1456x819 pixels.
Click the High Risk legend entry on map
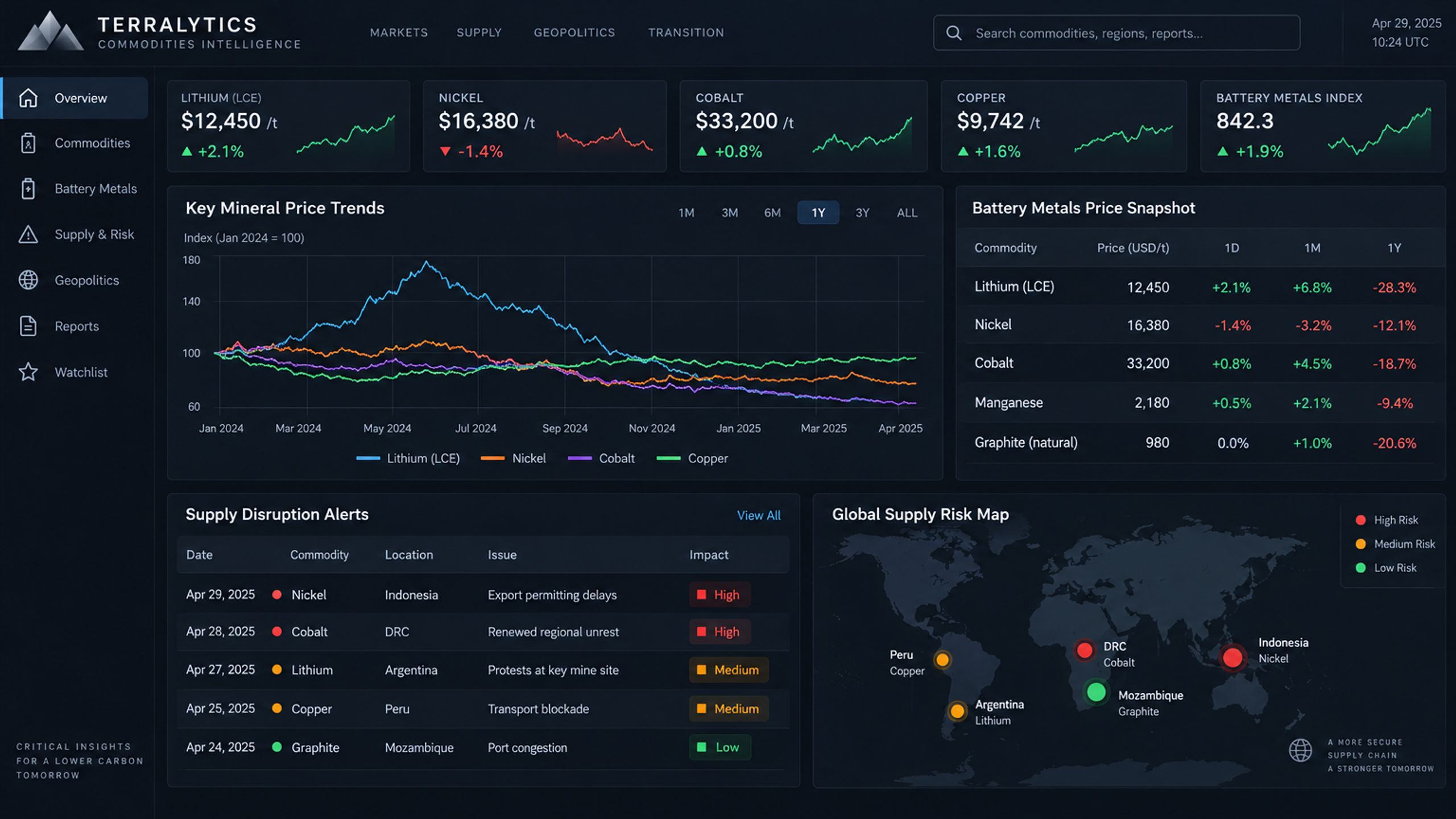1387,520
